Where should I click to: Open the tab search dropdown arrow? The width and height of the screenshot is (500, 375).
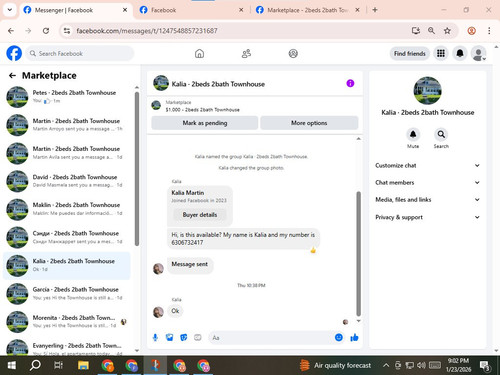tap(10, 10)
